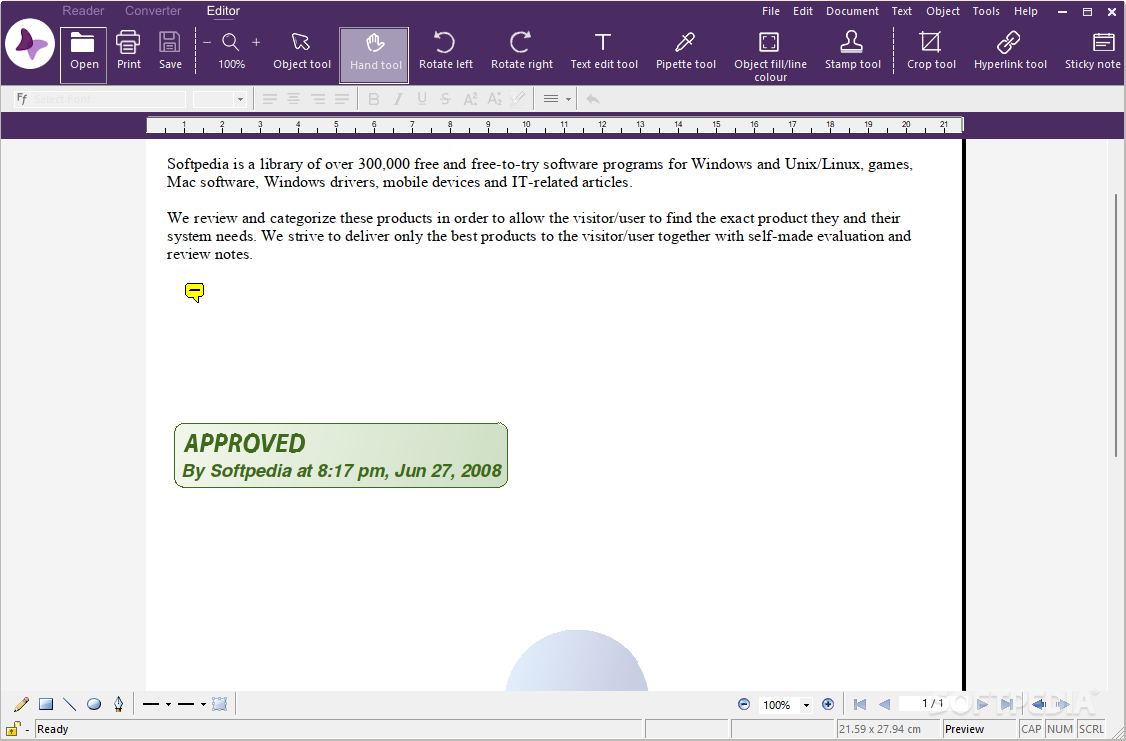
Task: Open a file with the Open button
Action: coord(83,55)
